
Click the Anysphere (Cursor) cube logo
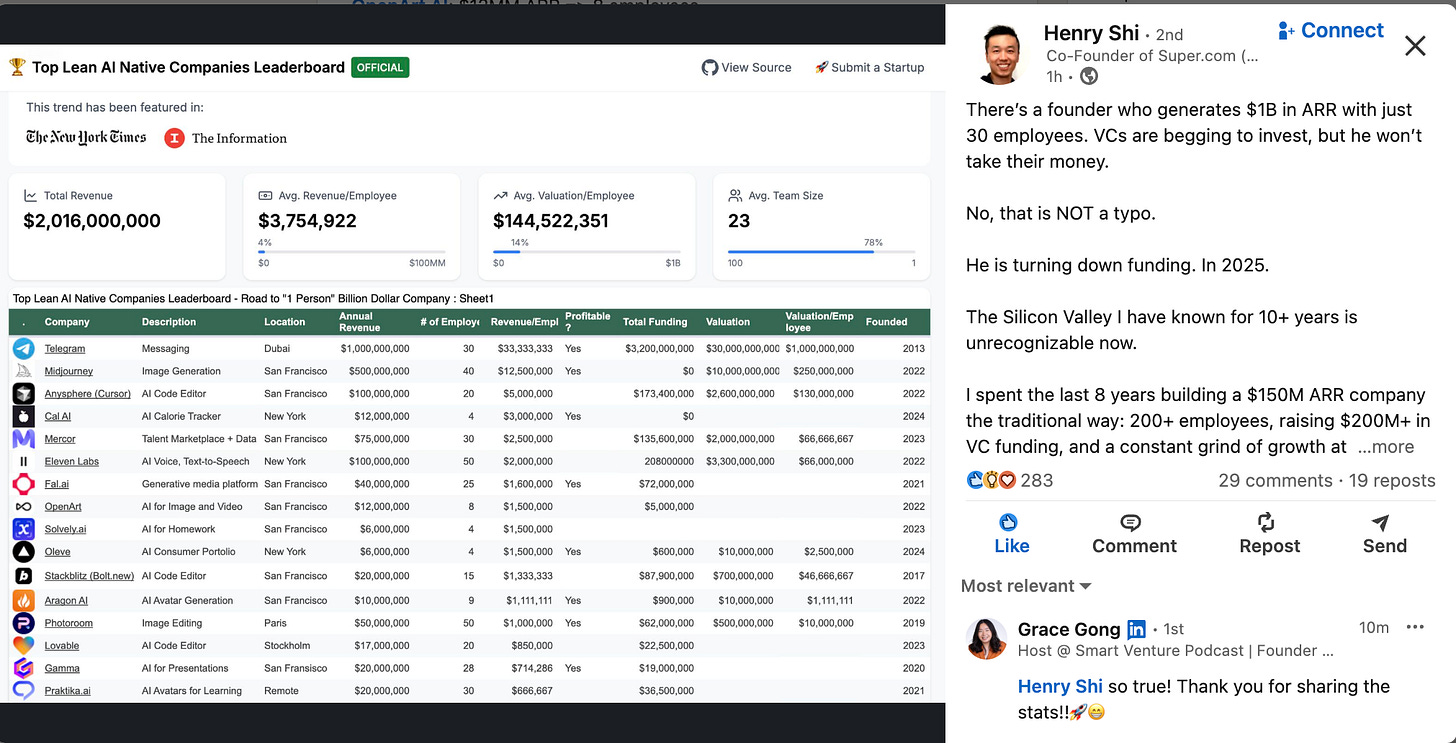pos(24,393)
